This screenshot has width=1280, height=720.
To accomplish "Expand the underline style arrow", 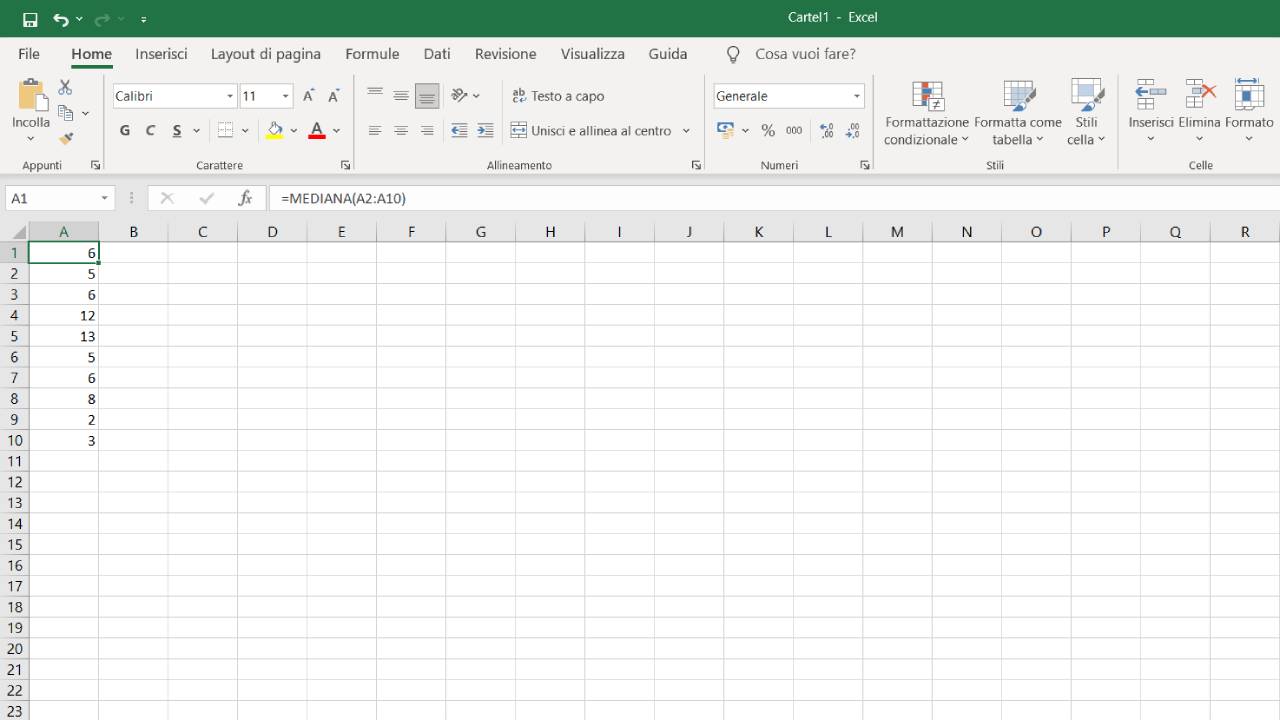I will 196,130.
